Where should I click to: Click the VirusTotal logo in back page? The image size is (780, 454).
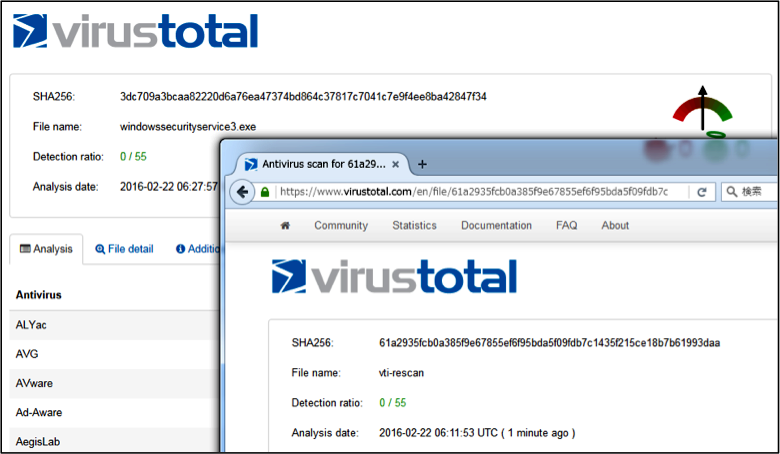coord(135,31)
